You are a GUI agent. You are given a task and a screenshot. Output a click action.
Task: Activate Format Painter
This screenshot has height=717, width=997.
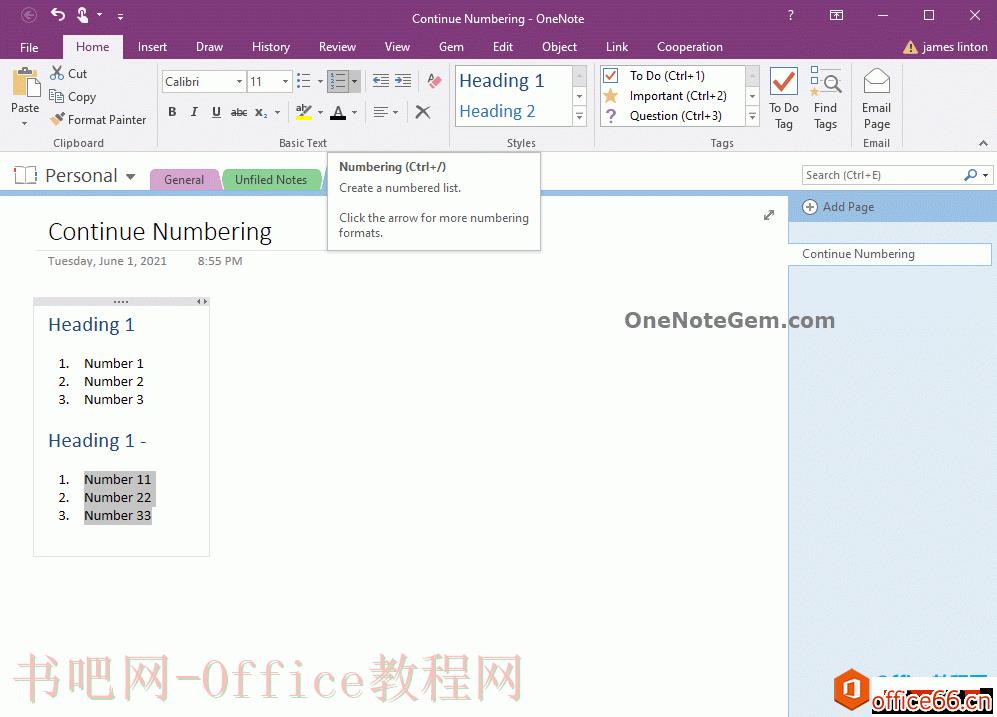tap(99, 120)
